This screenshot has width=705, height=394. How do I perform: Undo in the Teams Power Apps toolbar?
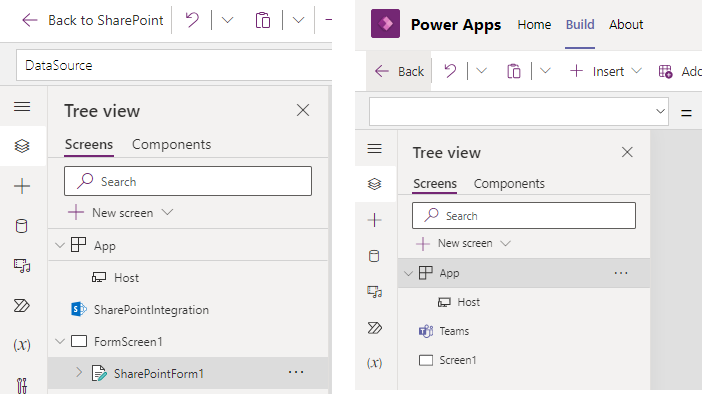point(450,71)
